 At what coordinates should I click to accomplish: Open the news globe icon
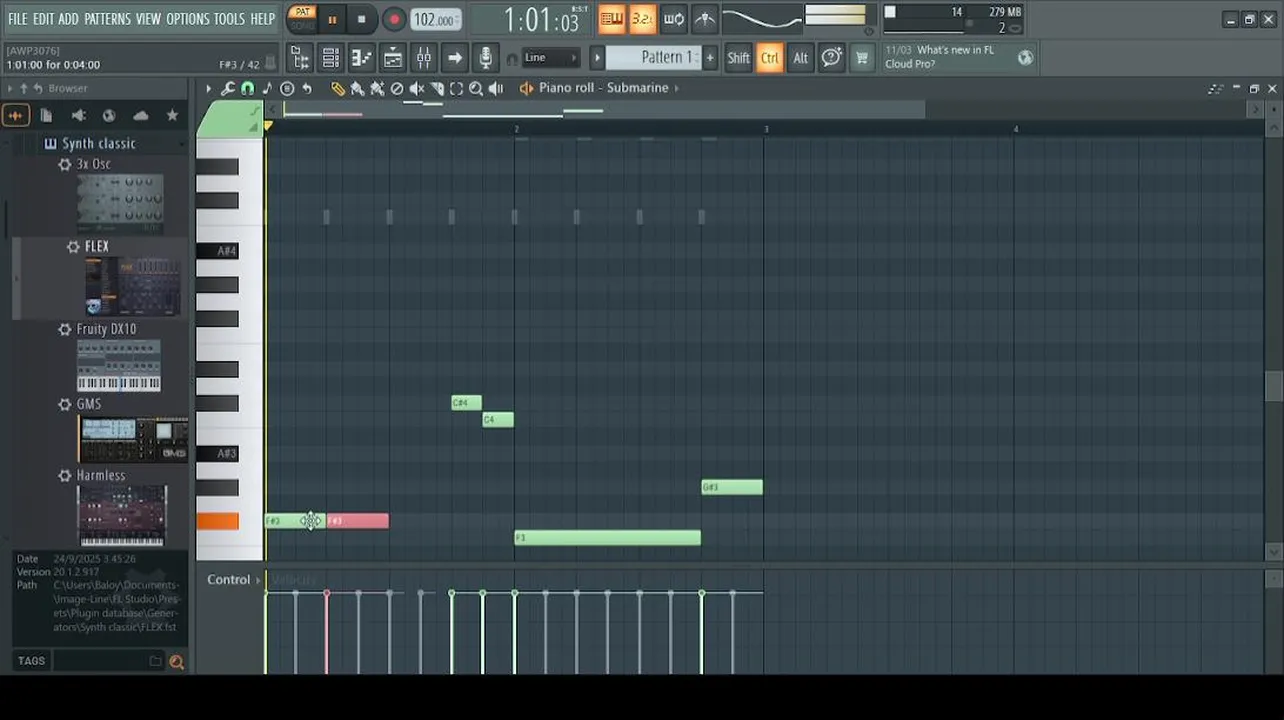[1025, 58]
